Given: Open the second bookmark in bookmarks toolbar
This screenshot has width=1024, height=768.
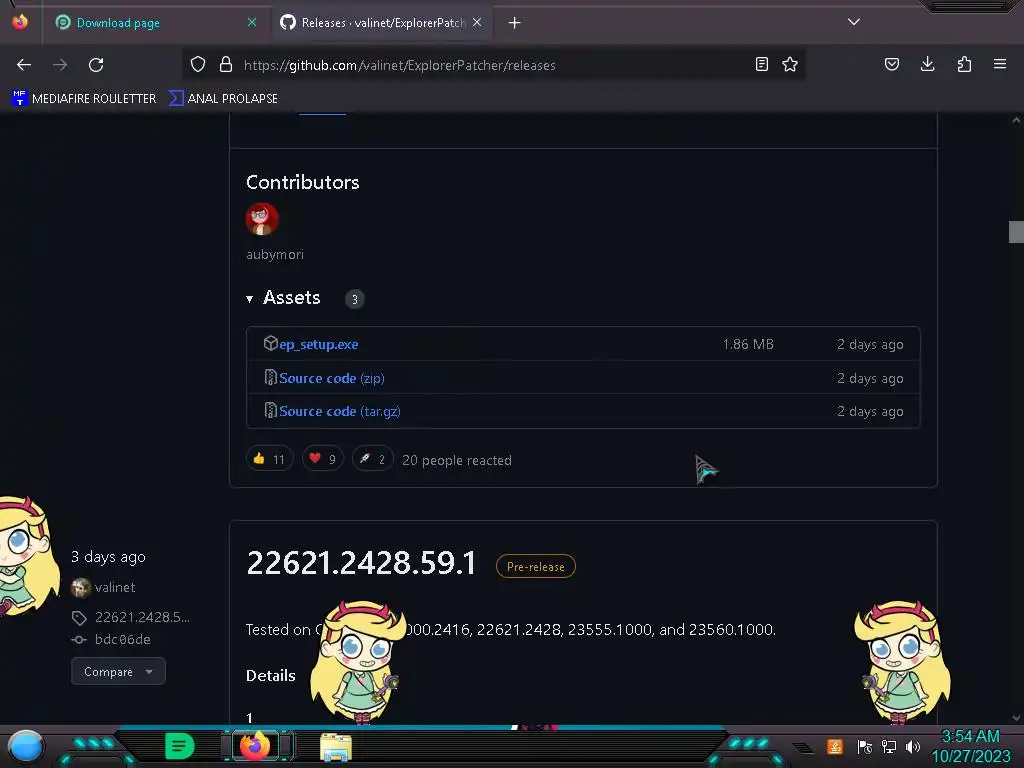Looking at the screenshot, I should click(x=223, y=99).
